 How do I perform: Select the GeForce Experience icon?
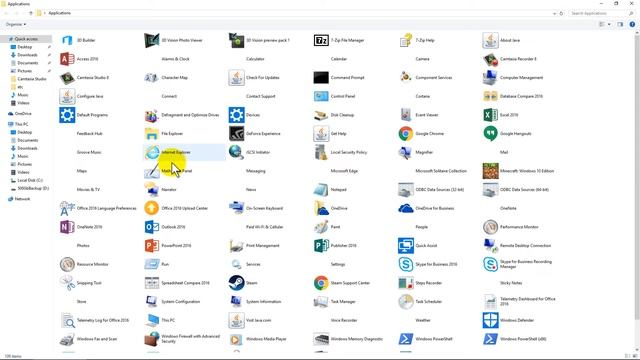coord(236,133)
